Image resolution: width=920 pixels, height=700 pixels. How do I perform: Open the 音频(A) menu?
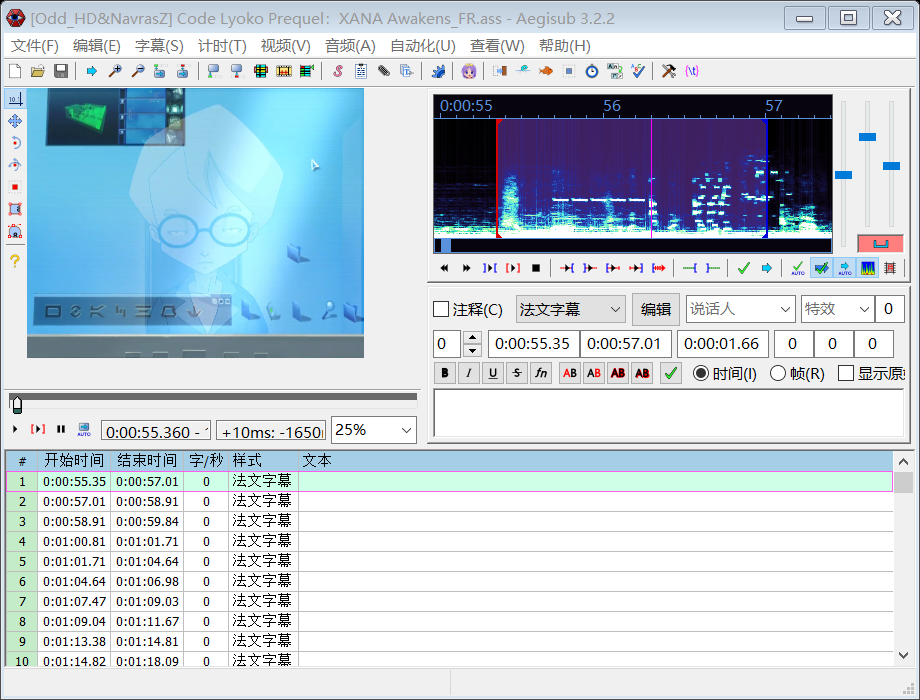pyautogui.click(x=350, y=46)
